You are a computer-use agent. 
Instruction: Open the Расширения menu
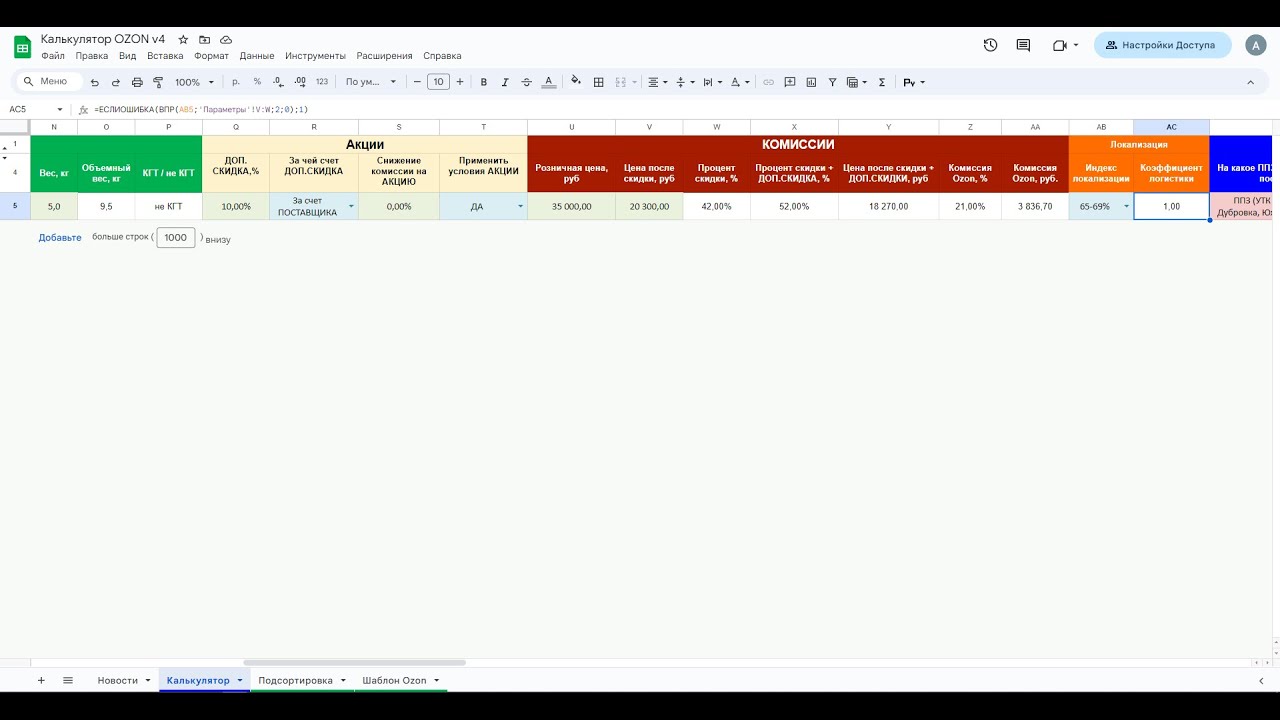point(384,56)
